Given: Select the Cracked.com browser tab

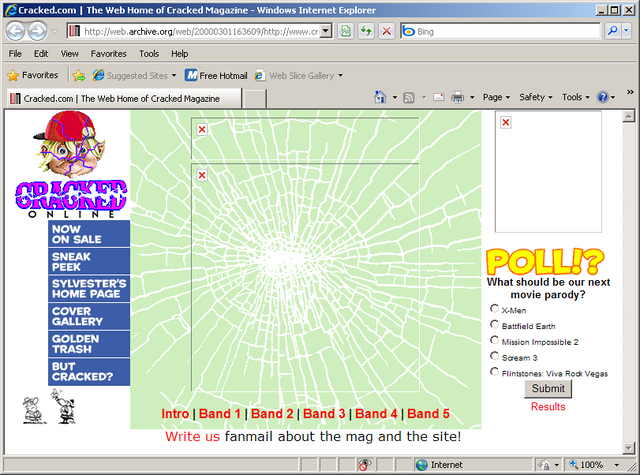Looking at the screenshot, I should tap(124, 98).
